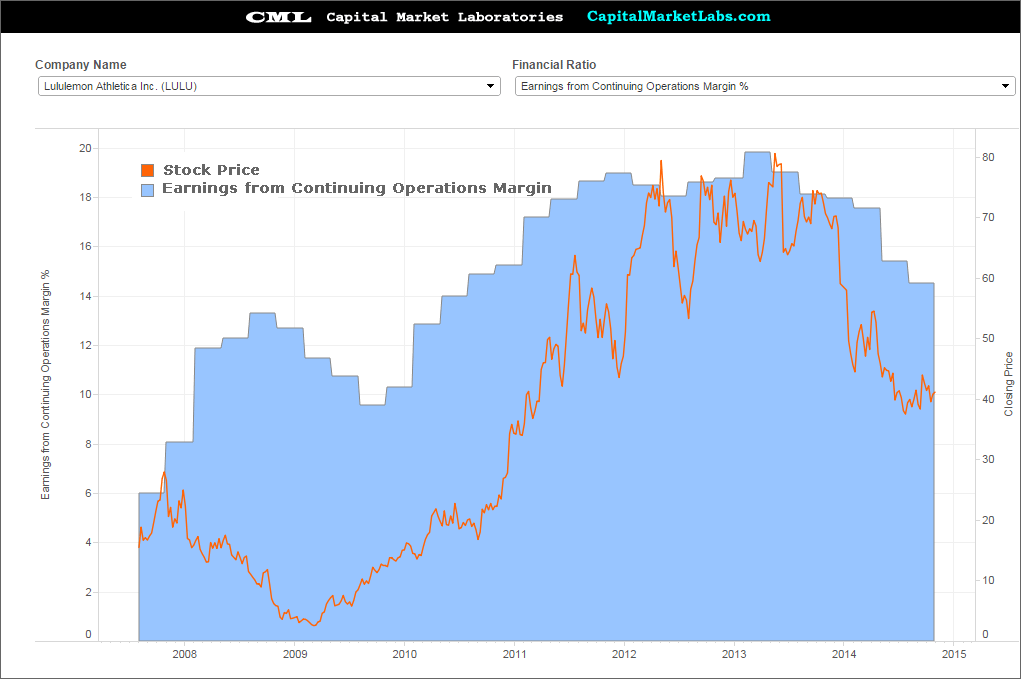This screenshot has height=679, width=1021.
Task: Click the orange Stock Price legend swatch
Action: [x=148, y=171]
